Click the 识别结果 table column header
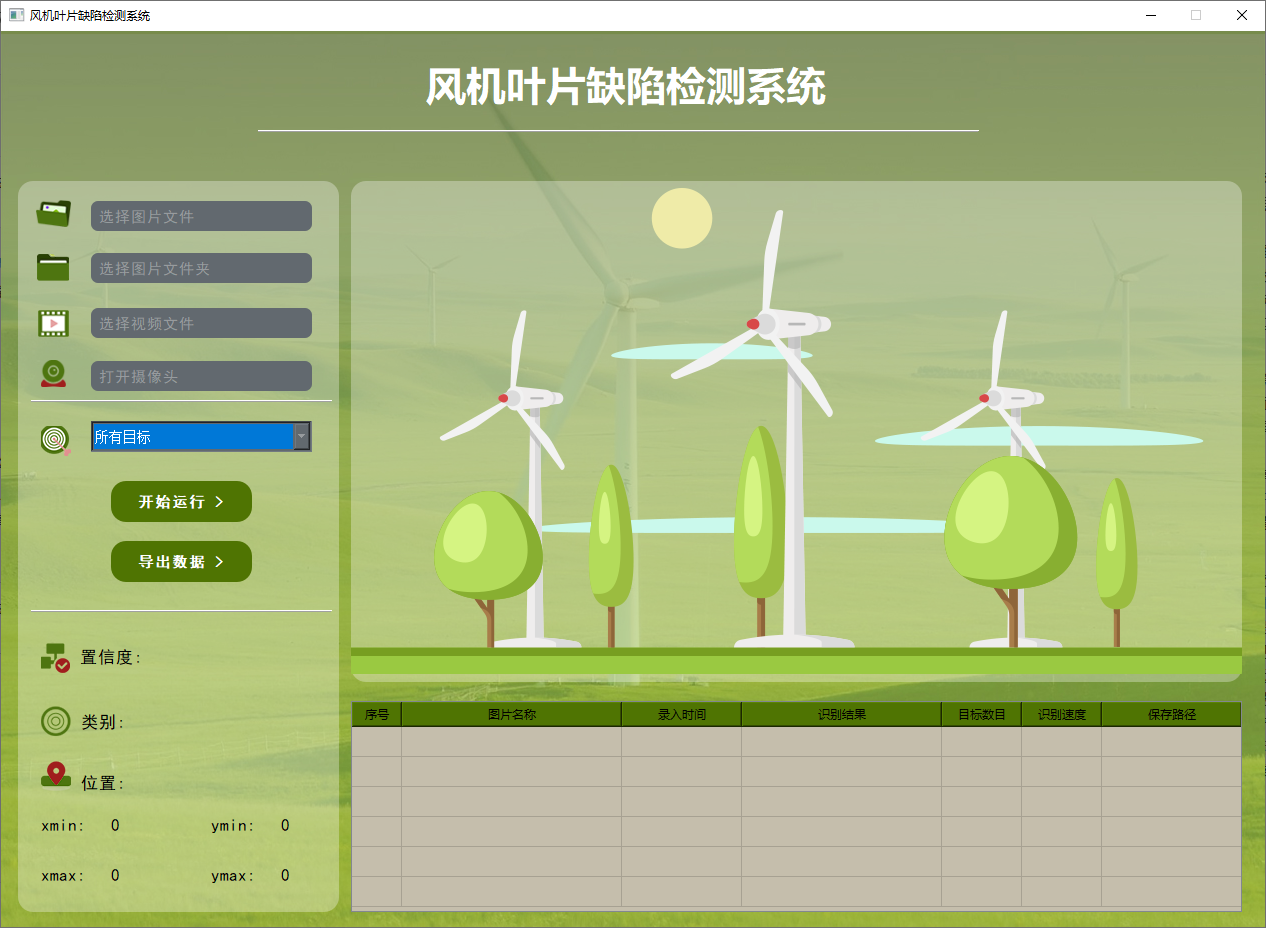The height and width of the screenshot is (928, 1266). tap(840, 713)
